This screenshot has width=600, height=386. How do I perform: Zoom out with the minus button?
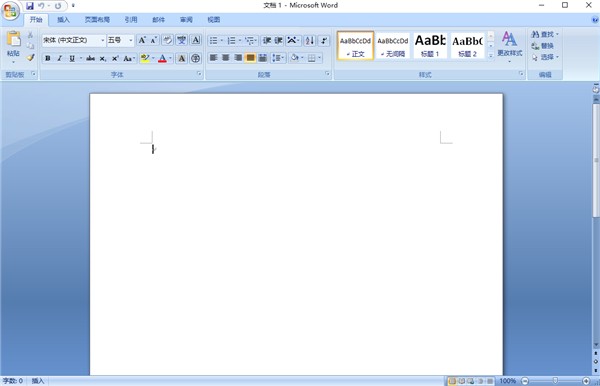(525, 381)
